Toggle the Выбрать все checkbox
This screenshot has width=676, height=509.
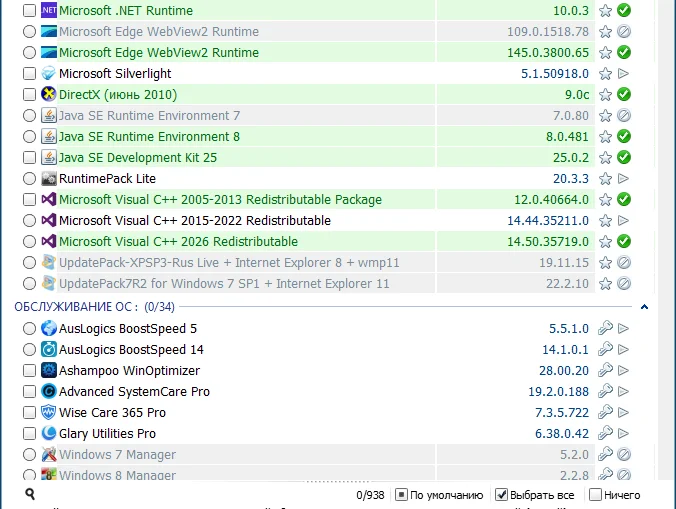(503, 495)
